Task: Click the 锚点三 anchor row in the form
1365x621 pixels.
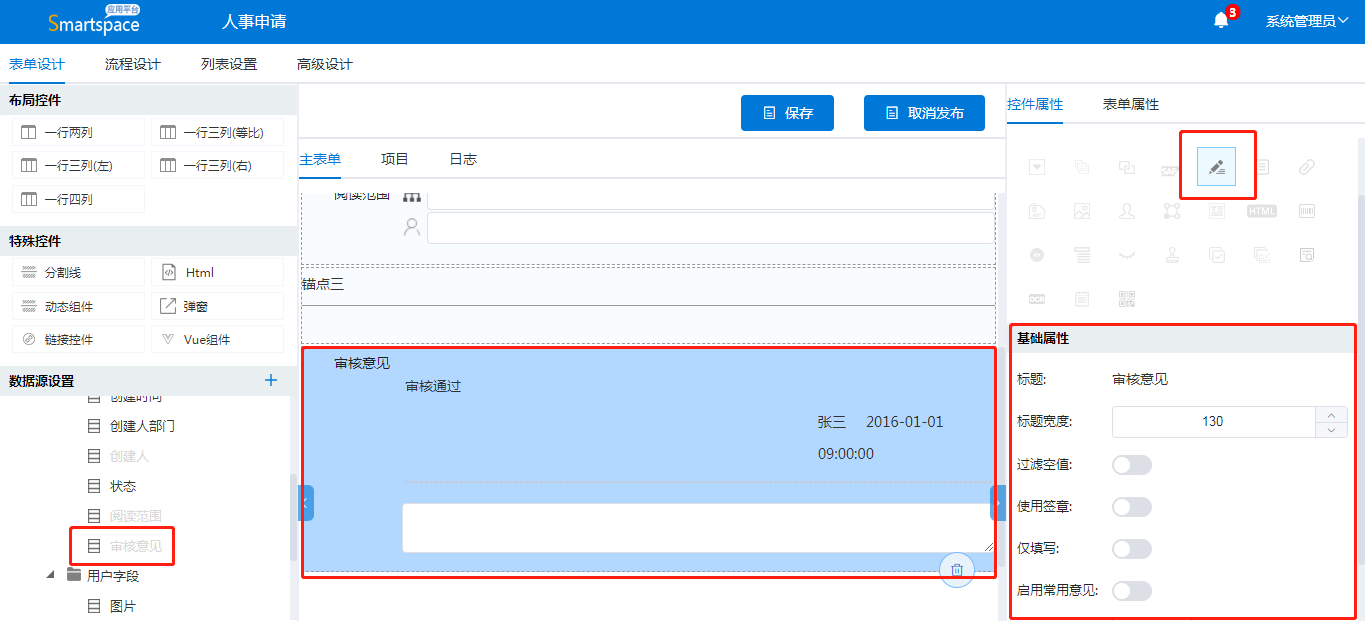Action: tap(648, 285)
